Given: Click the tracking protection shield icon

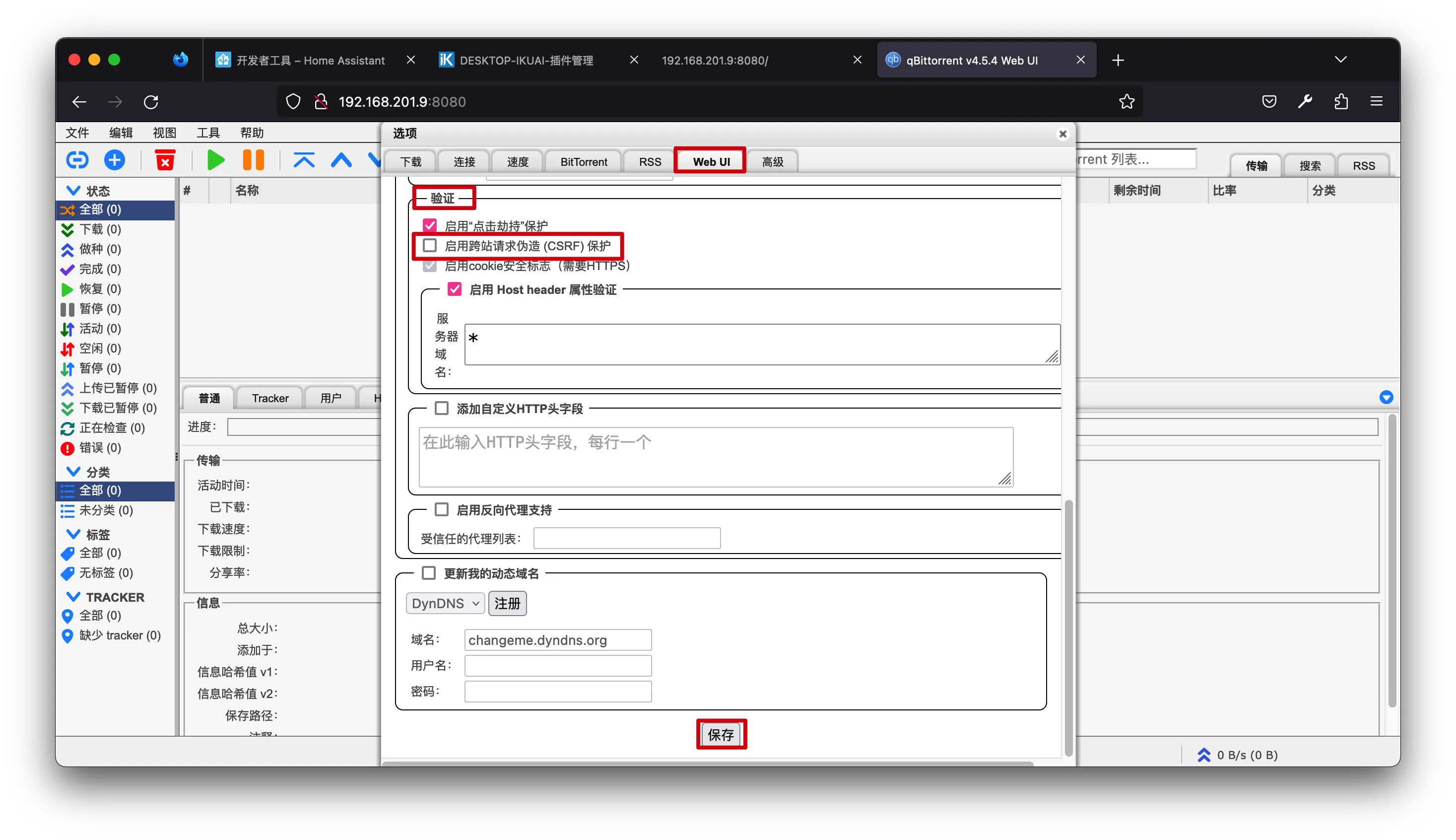Looking at the screenshot, I should (x=293, y=102).
